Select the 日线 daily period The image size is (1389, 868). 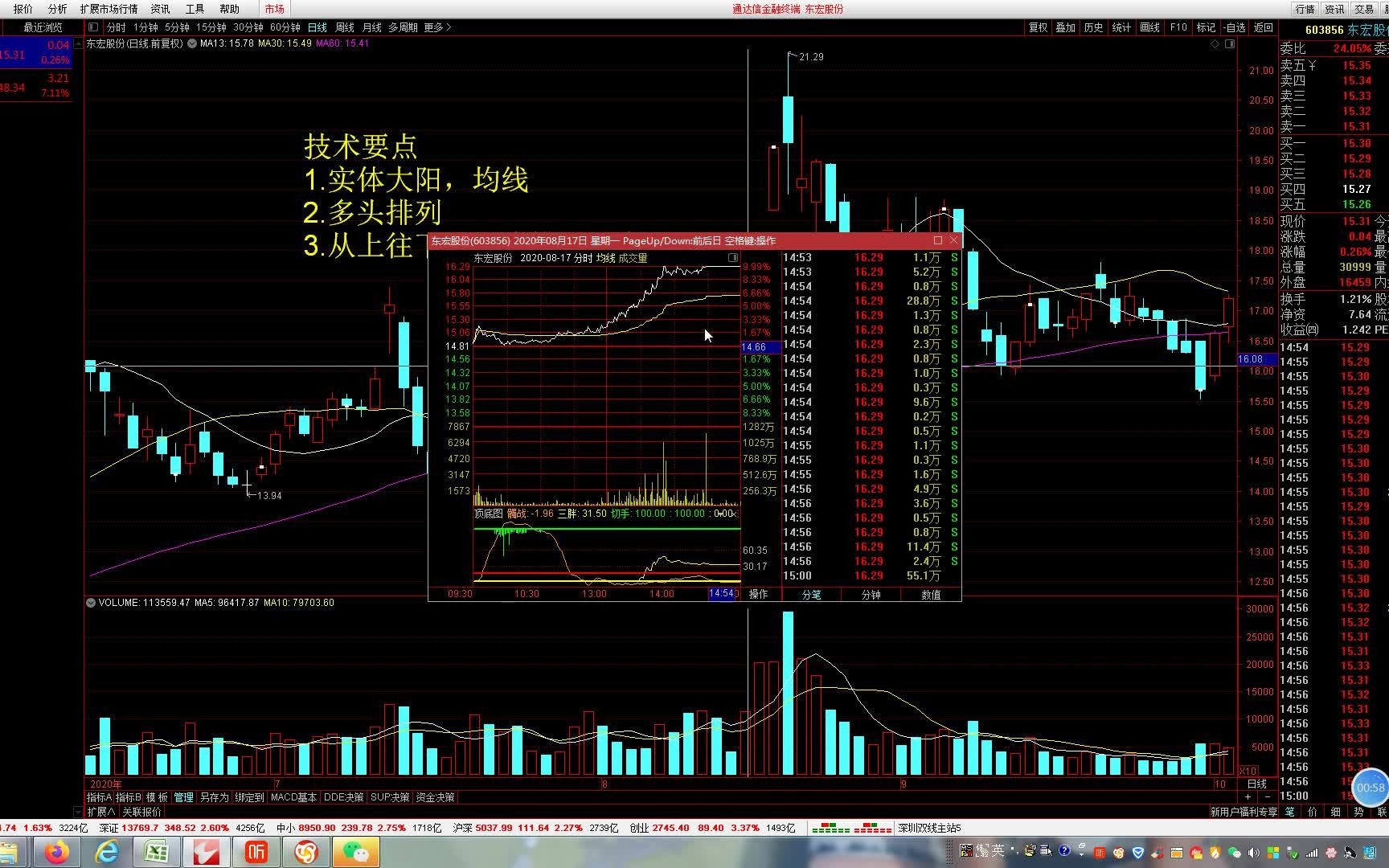[x=318, y=27]
